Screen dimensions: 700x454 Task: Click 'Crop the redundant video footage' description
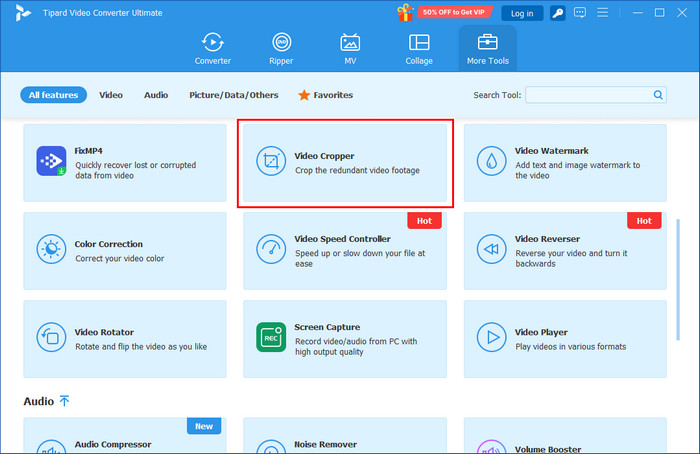pyautogui.click(x=357, y=170)
